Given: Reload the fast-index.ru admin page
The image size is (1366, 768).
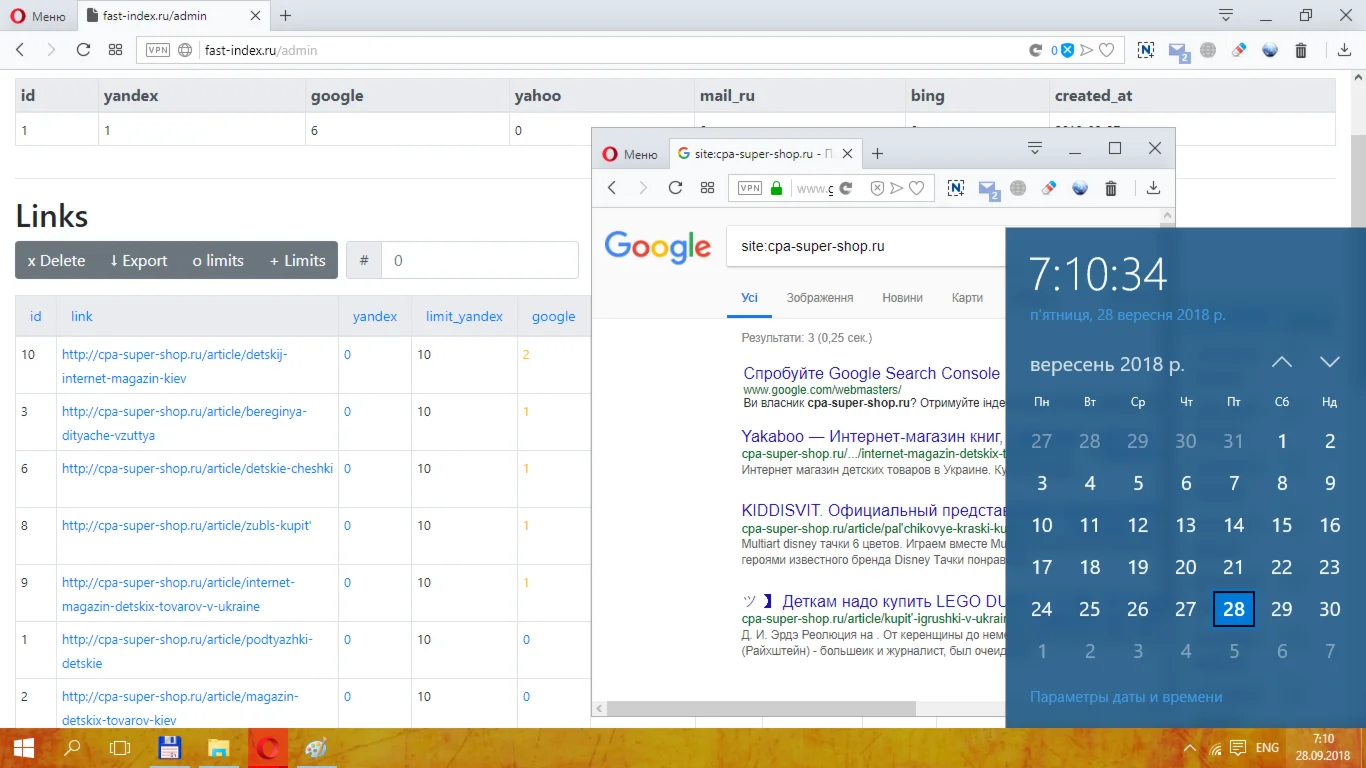Looking at the screenshot, I should tap(83, 50).
